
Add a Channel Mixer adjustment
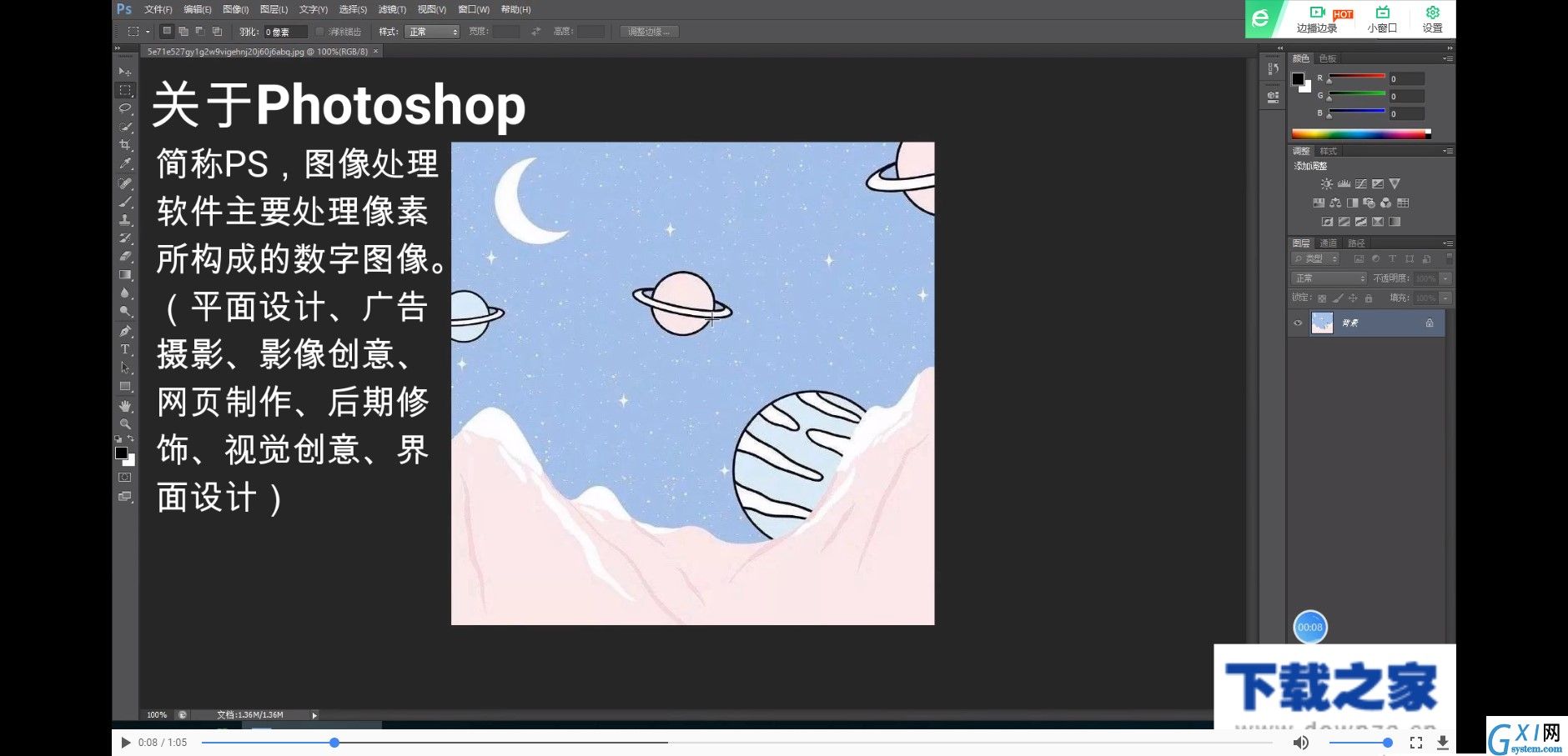[x=1385, y=203]
